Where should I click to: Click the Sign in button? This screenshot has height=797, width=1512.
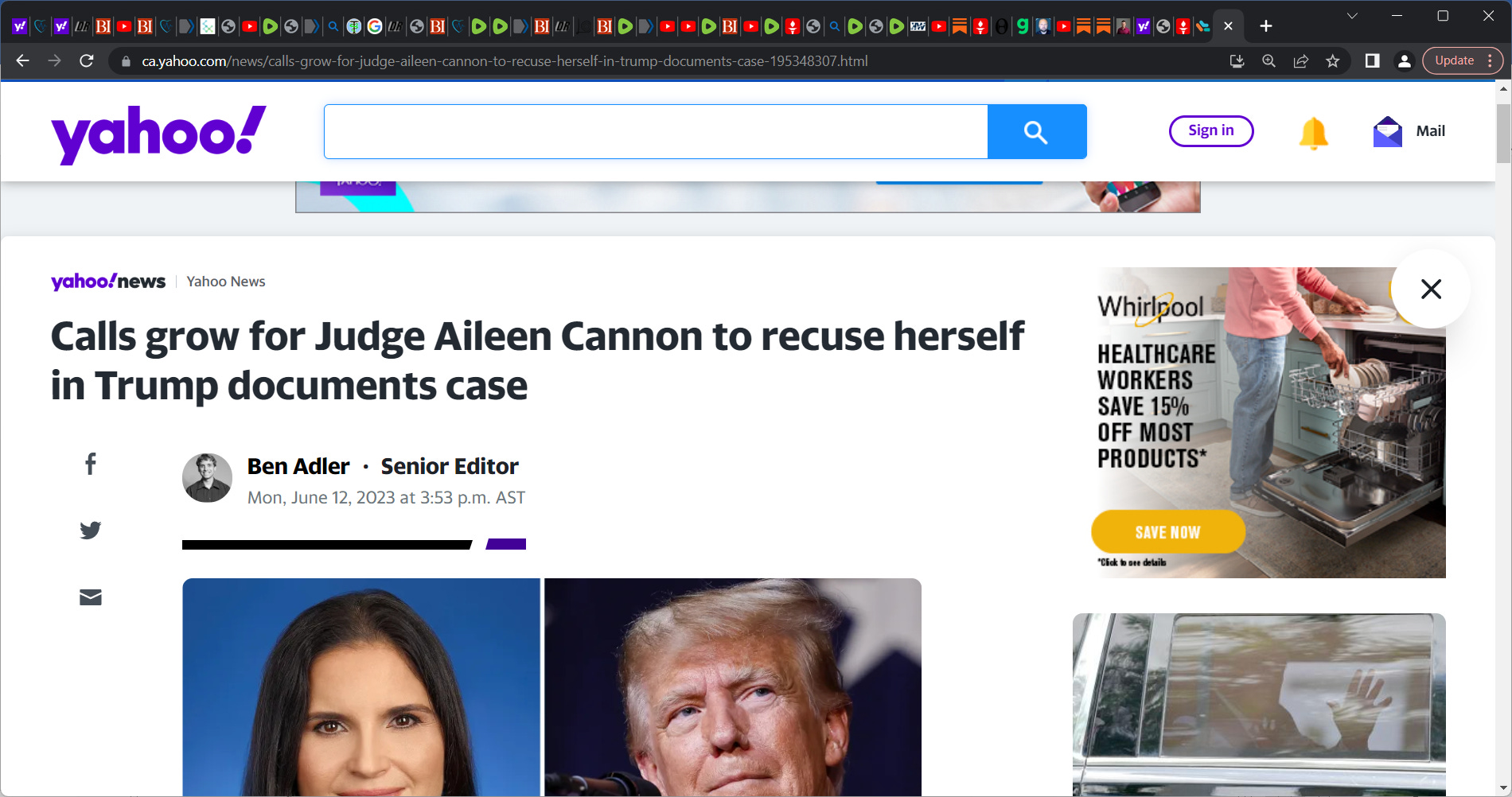pos(1211,131)
